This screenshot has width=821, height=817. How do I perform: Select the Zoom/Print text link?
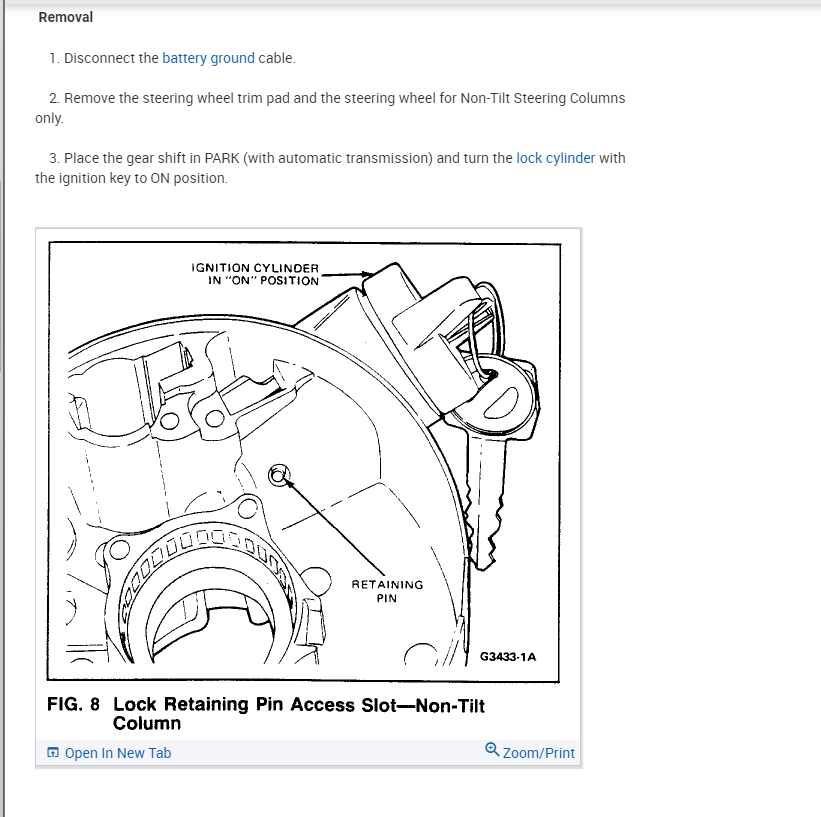click(538, 753)
